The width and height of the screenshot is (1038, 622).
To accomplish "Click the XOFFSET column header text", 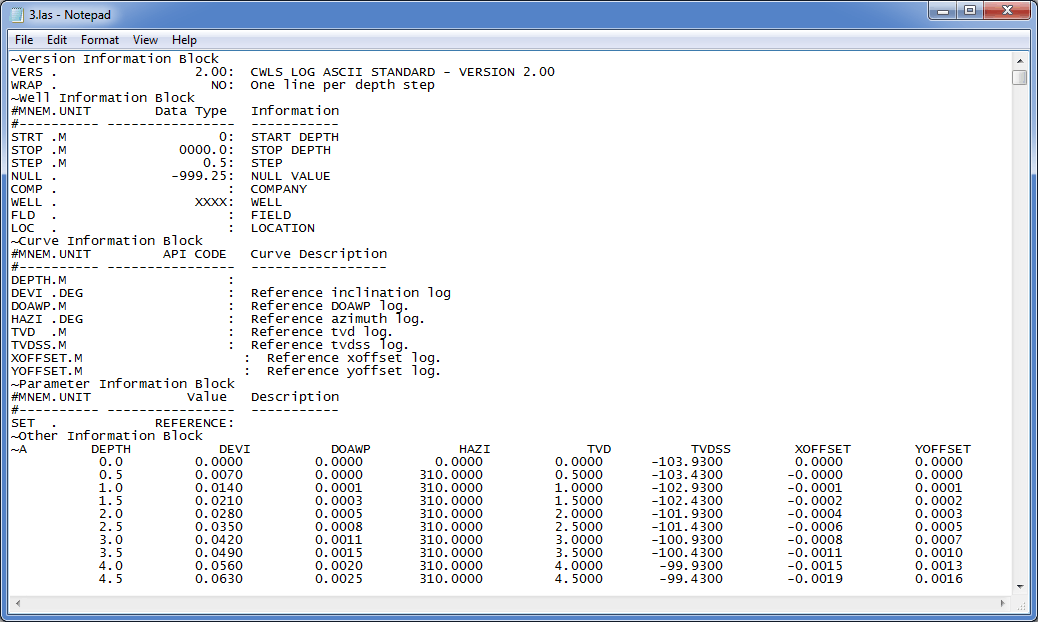I will pos(822,449).
